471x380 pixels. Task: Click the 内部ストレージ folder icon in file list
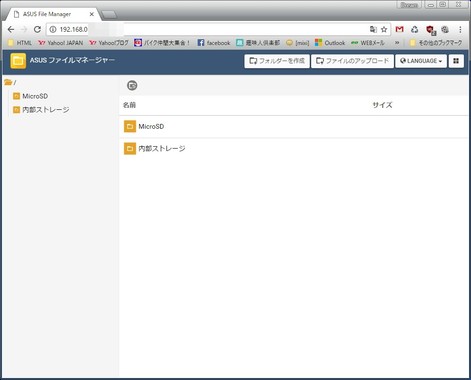tap(130, 148)
